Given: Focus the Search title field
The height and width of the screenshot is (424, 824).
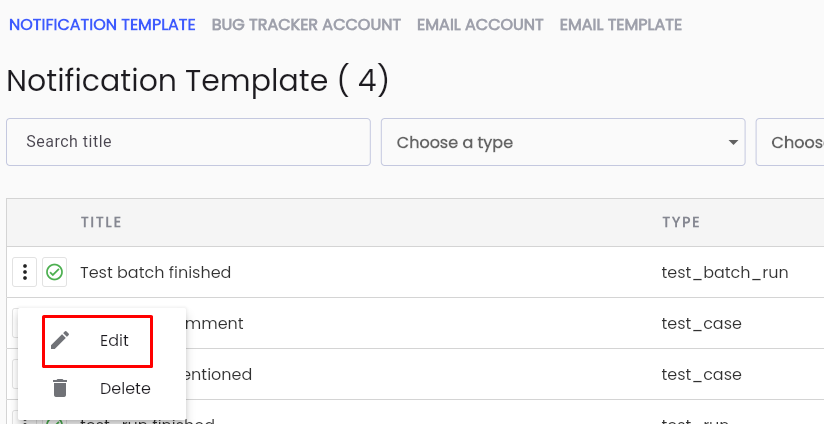Looking at the screenshot, I should tap(188, 142).
